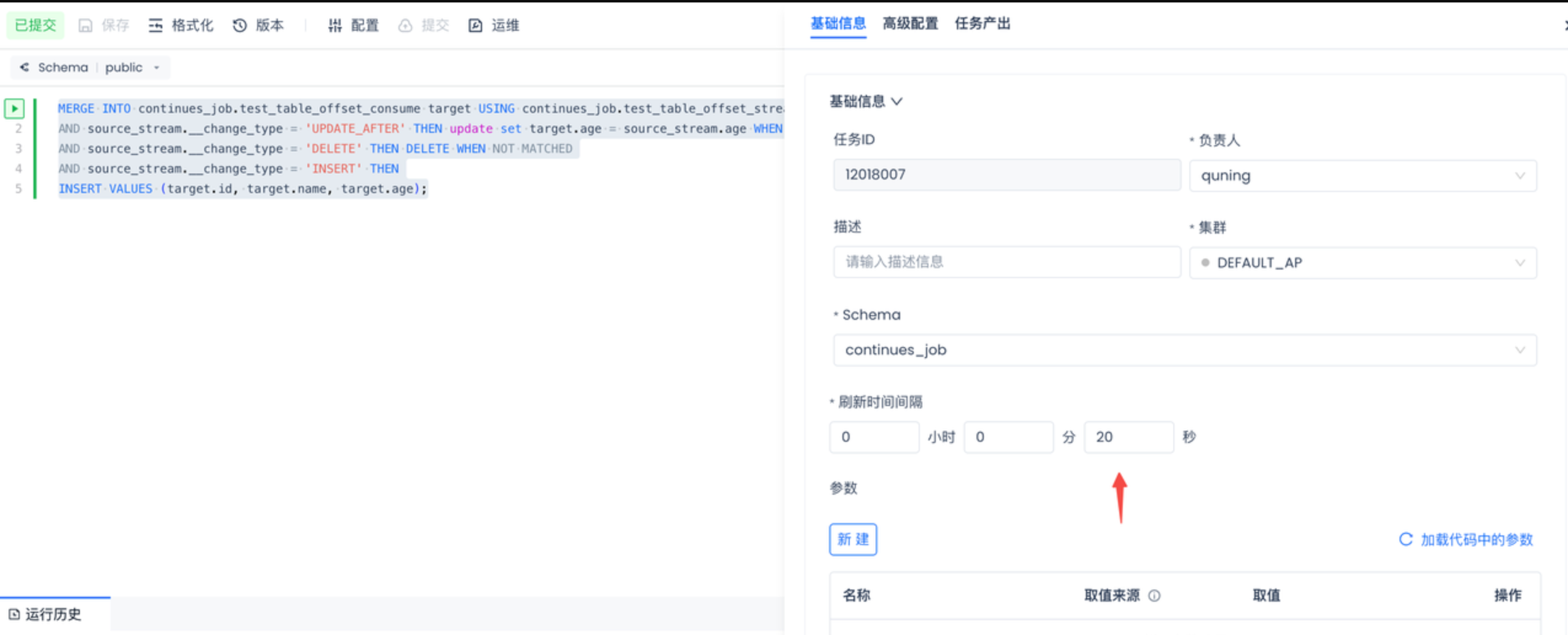Click the format (格式化) toolbar icon
This screenshot has height=635, width=1568.
(156, 25)
